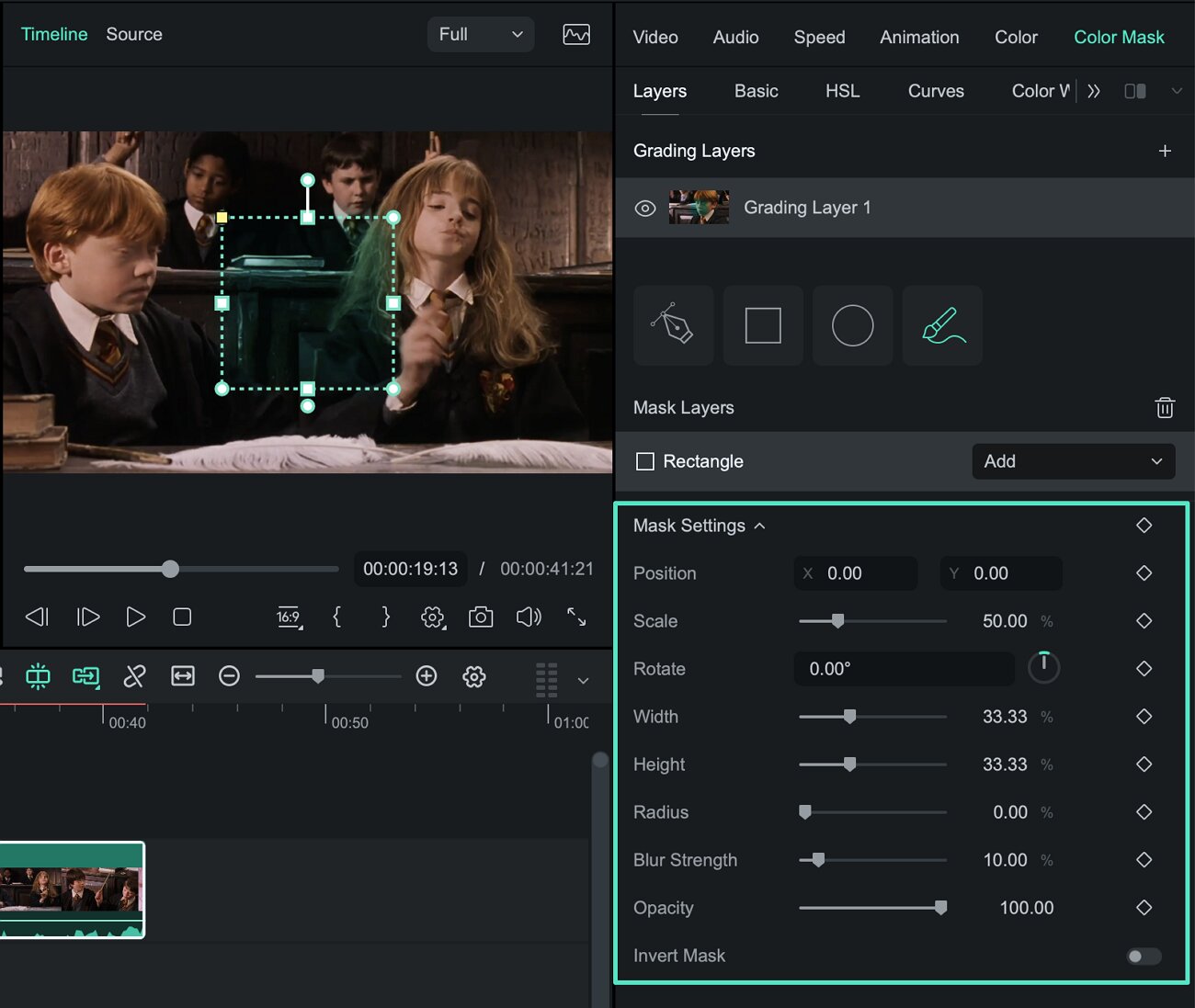Select the Pen mask tool
The width and height of the screenshot is (1195, 1008).
click(673, 325)
